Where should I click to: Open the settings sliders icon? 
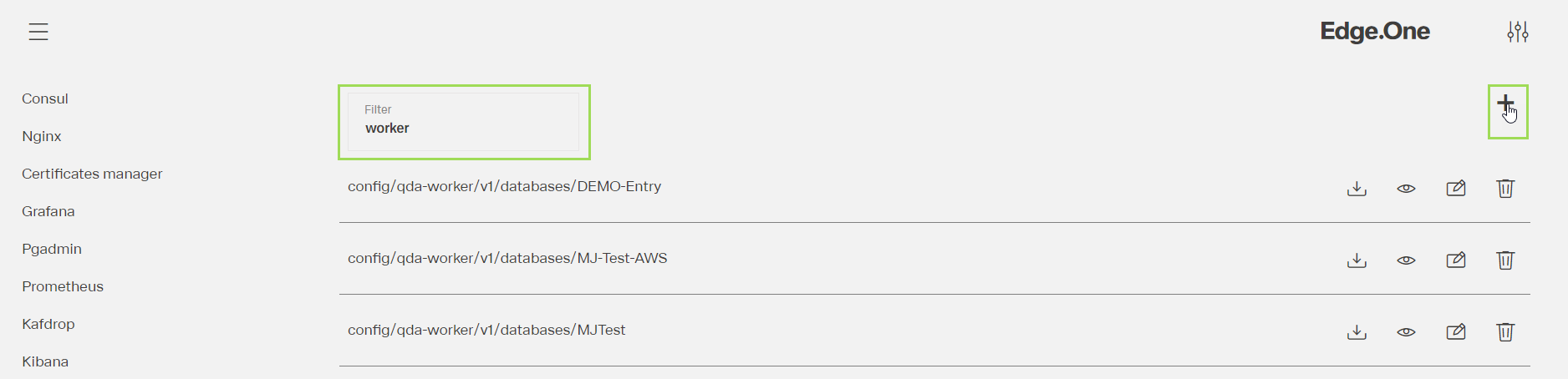point(1518,32)
